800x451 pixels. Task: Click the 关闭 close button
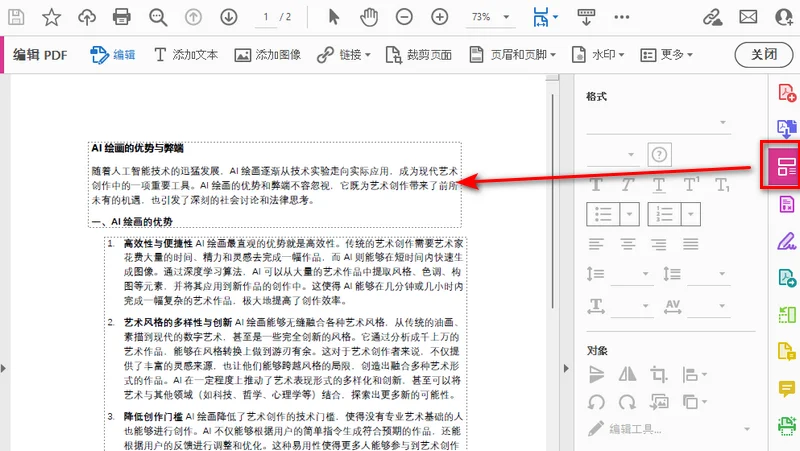[x=764, y=55]
